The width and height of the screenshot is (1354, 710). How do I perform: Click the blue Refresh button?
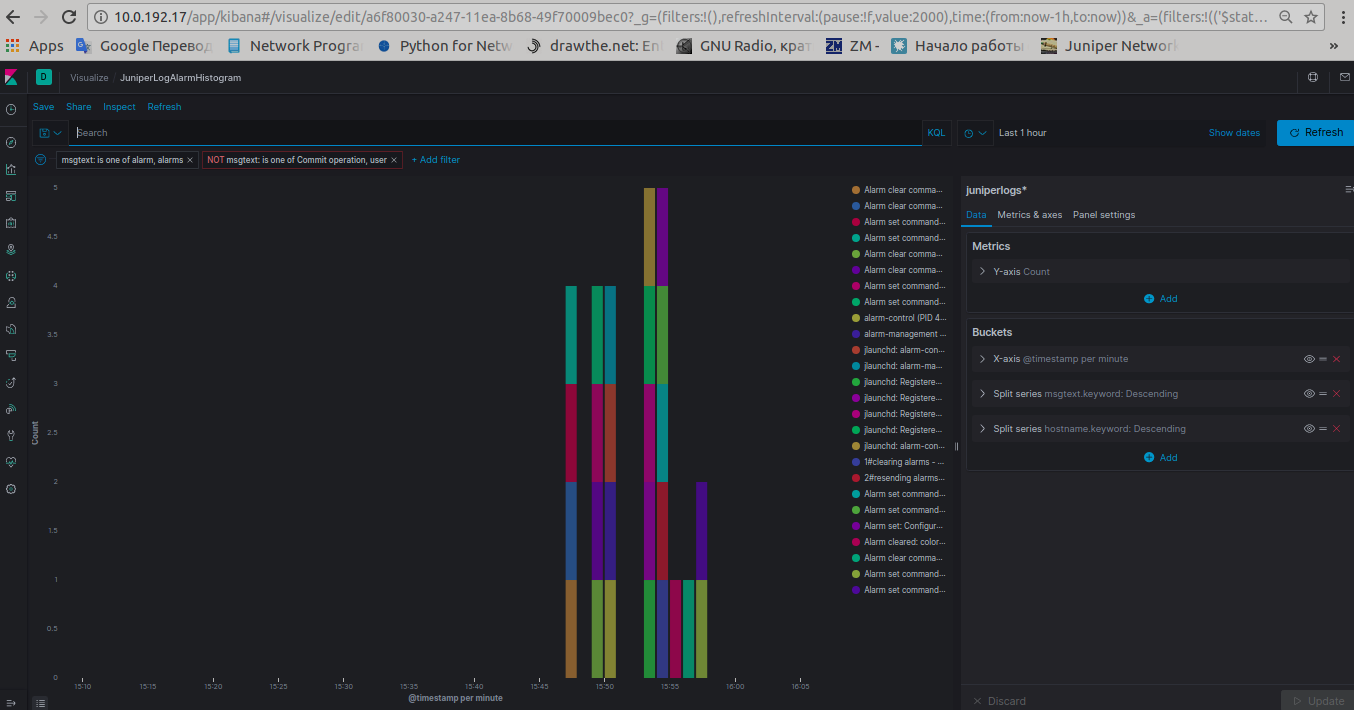click(1315, 133)
